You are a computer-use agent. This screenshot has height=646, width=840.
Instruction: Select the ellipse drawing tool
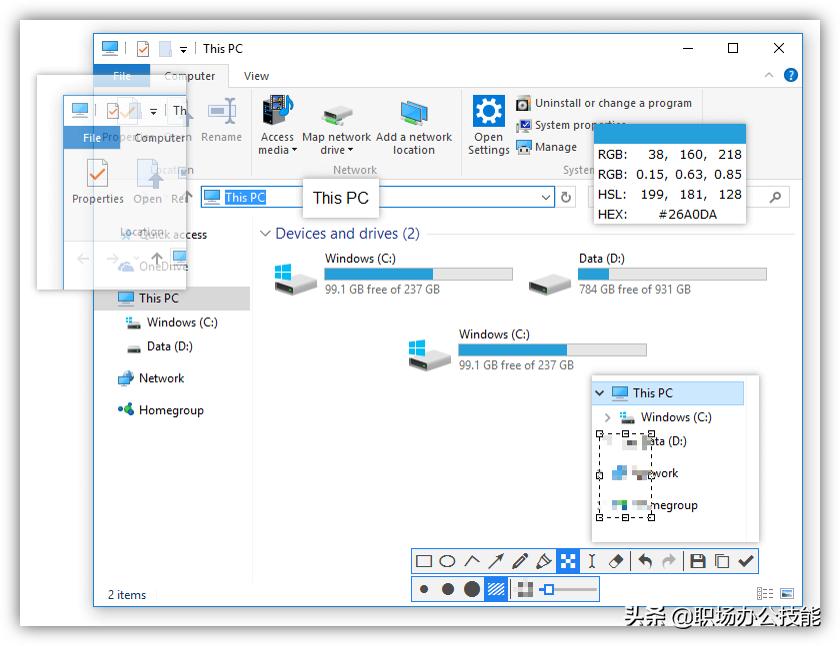448,562
